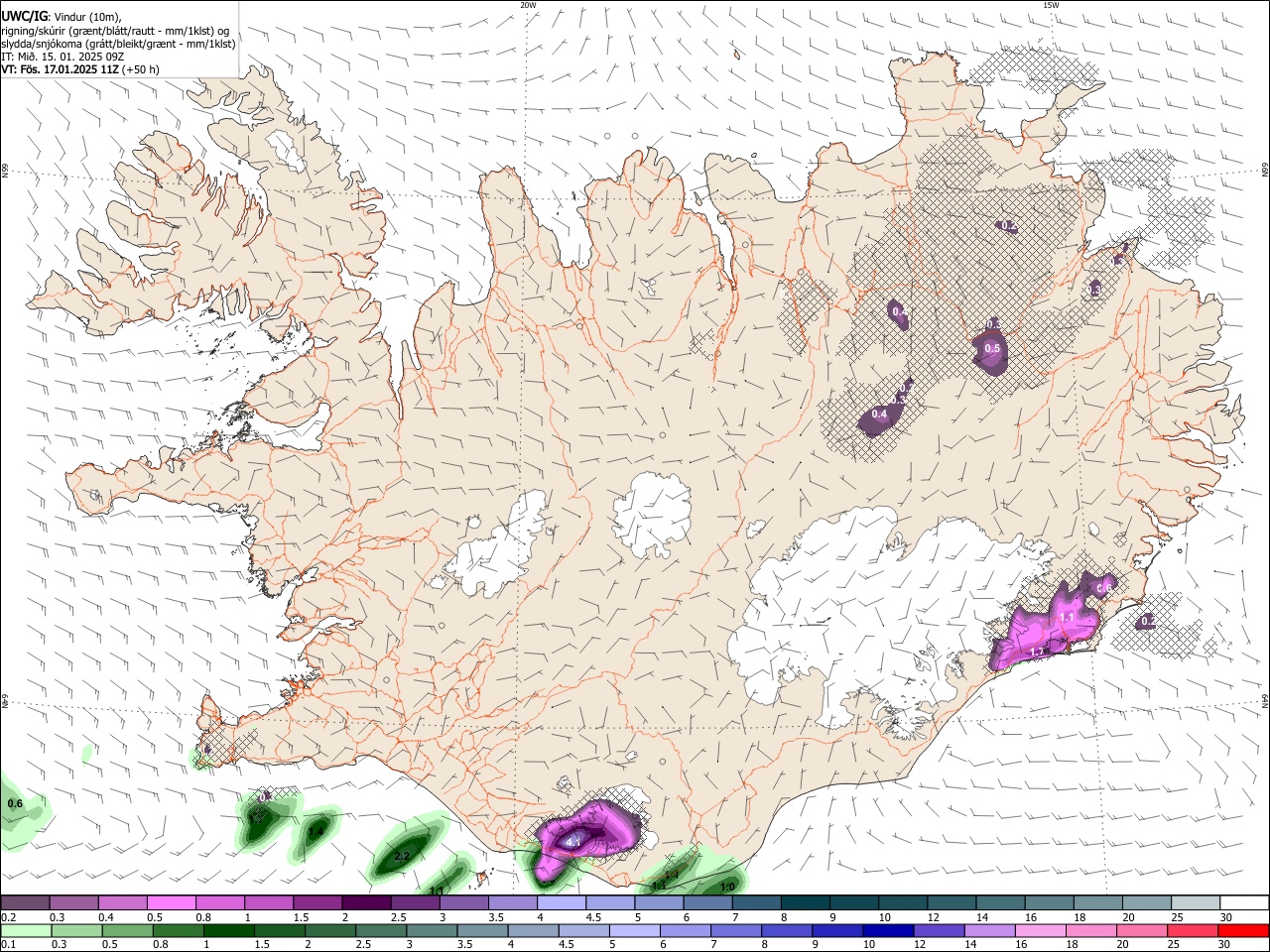The width and height of the screenshot is (1270, 952).
Task: Click the white snow legend swatch labeled 30
Action: pos(1244,902)
